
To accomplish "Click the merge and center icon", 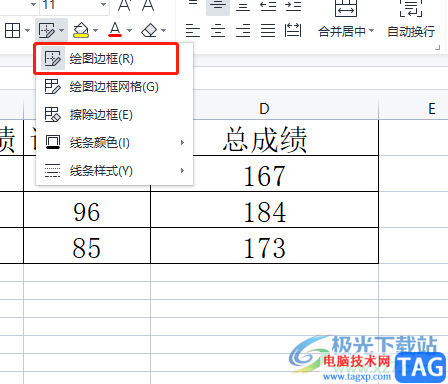I will point(346,8).
